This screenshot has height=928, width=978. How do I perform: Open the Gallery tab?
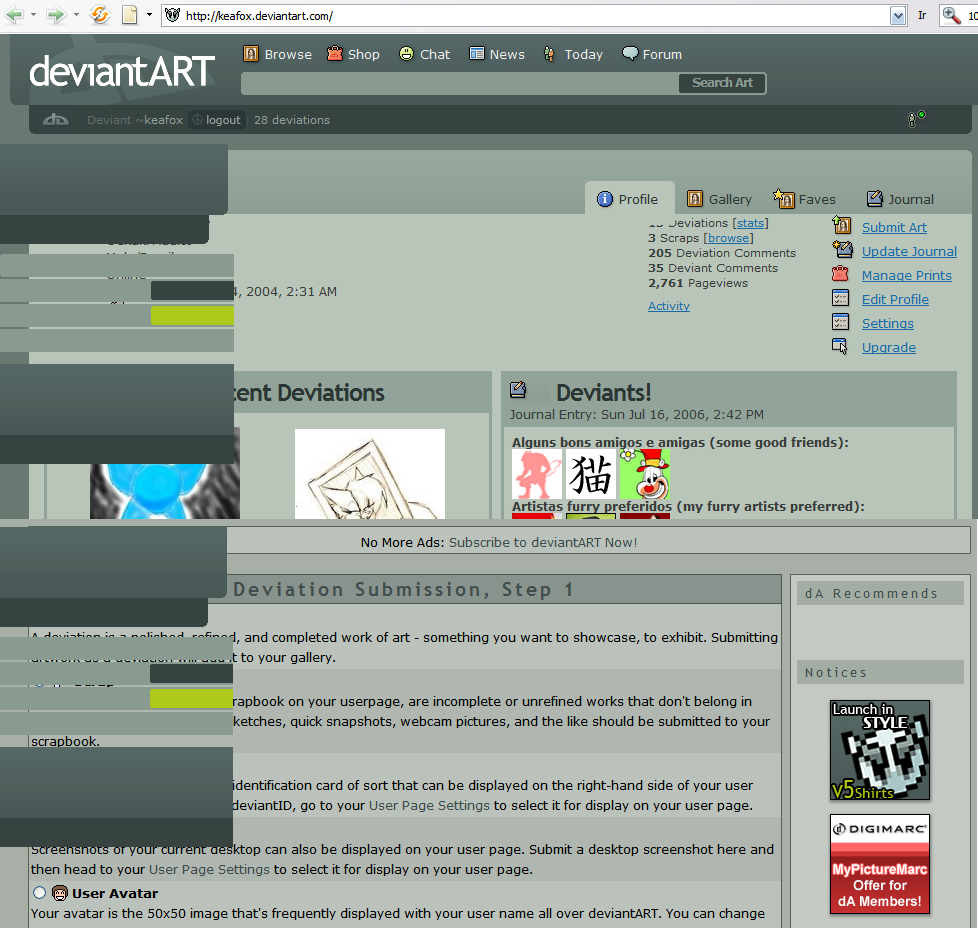(719, 199)
